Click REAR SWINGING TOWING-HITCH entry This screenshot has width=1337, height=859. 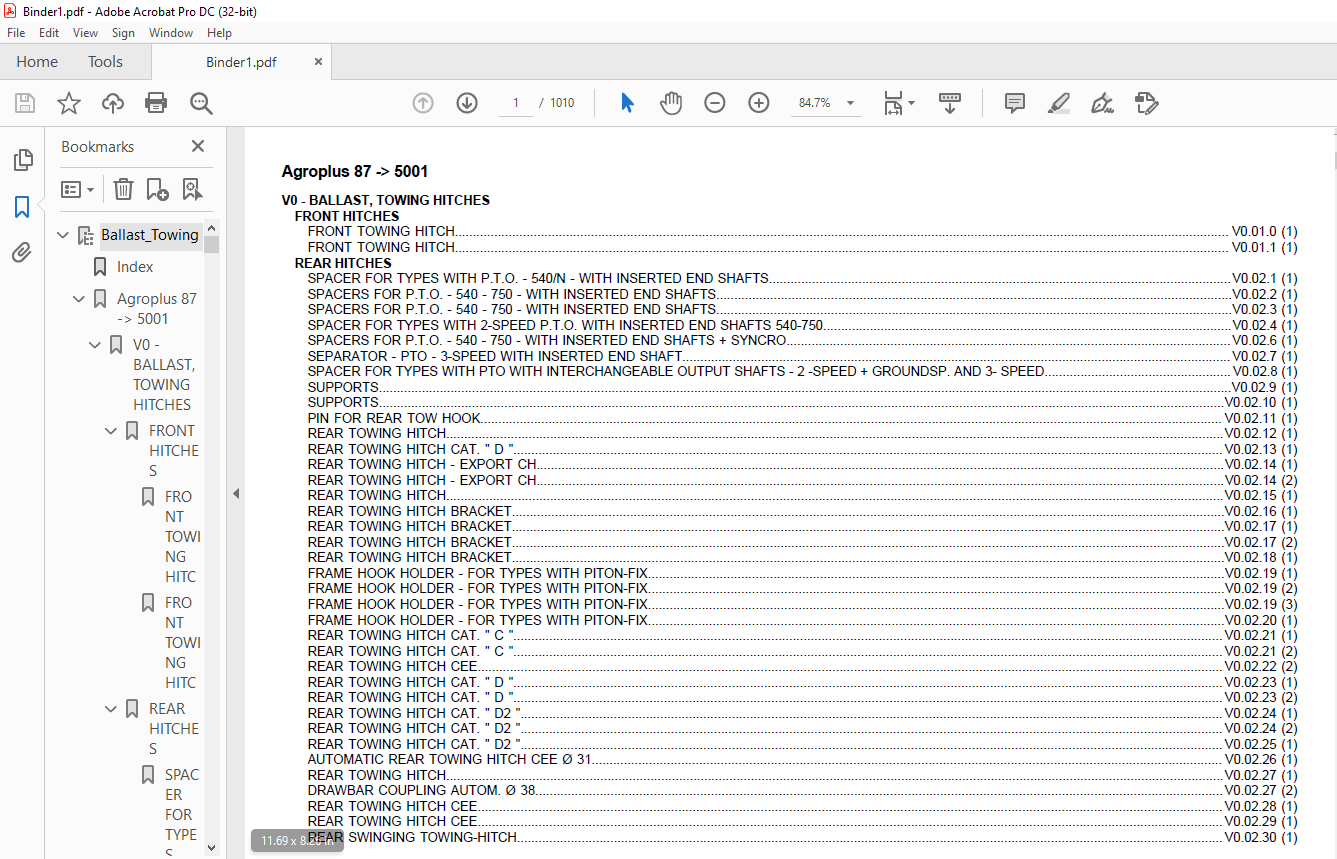(802, 837)
